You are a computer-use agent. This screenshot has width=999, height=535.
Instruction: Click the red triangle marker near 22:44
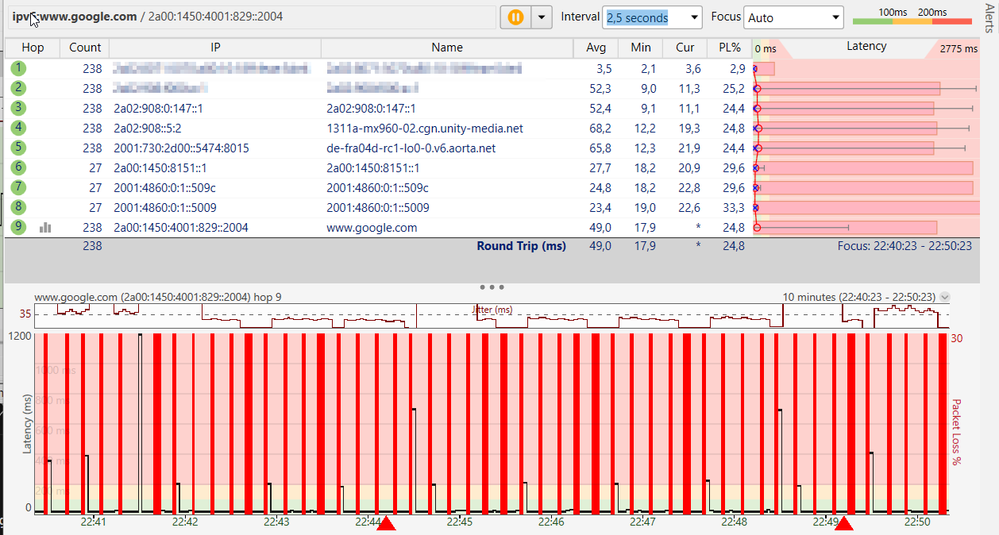tap(387, 523)
